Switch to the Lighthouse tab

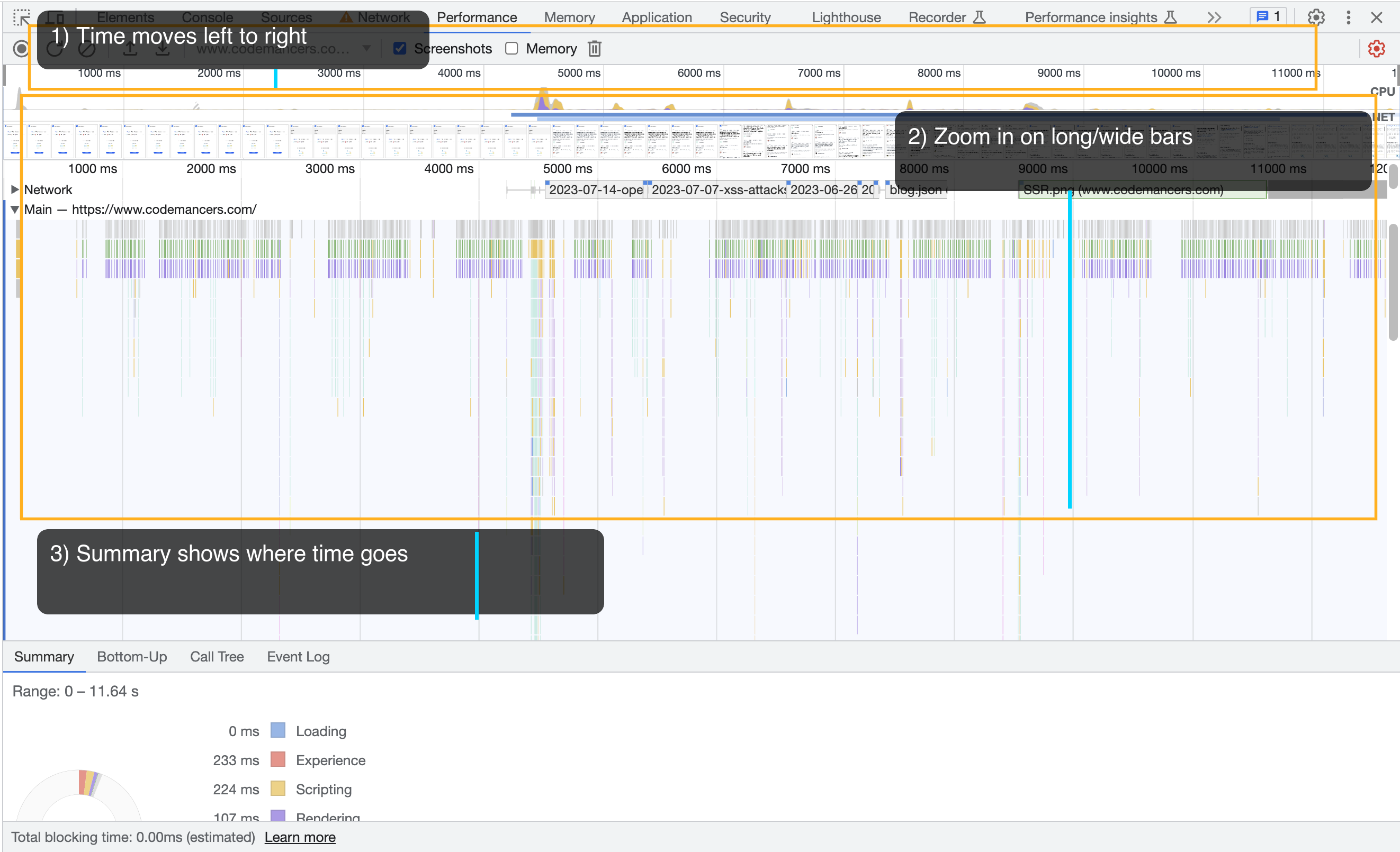coord(846,17)
